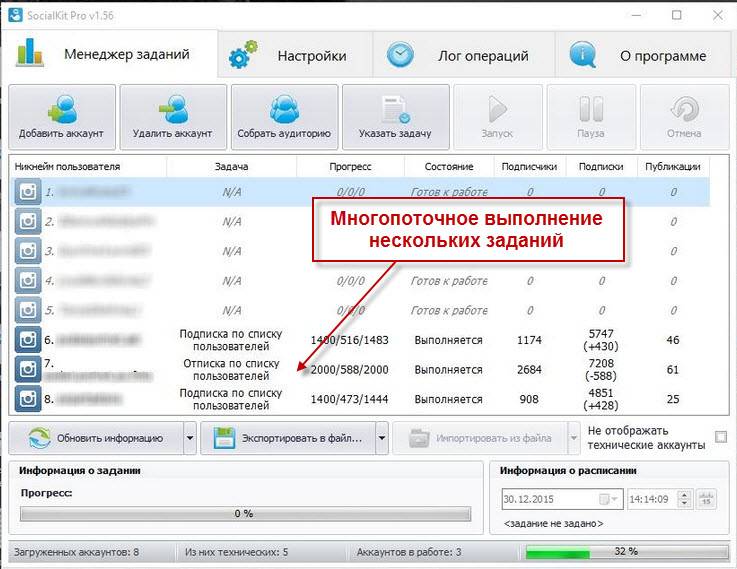The width and height of the screenshot is (737, 569).
Task: Click followers count 1174
Action: coord(529,340)
